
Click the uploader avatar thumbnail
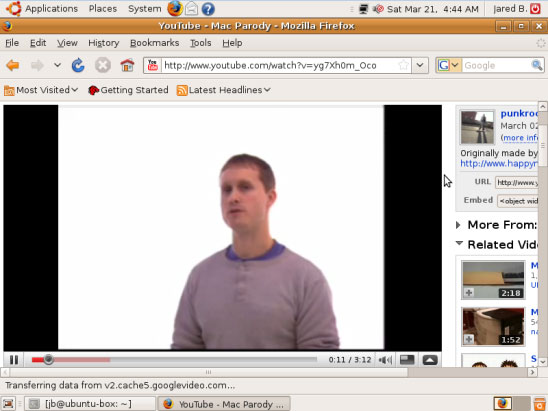[x=477, y=127]
